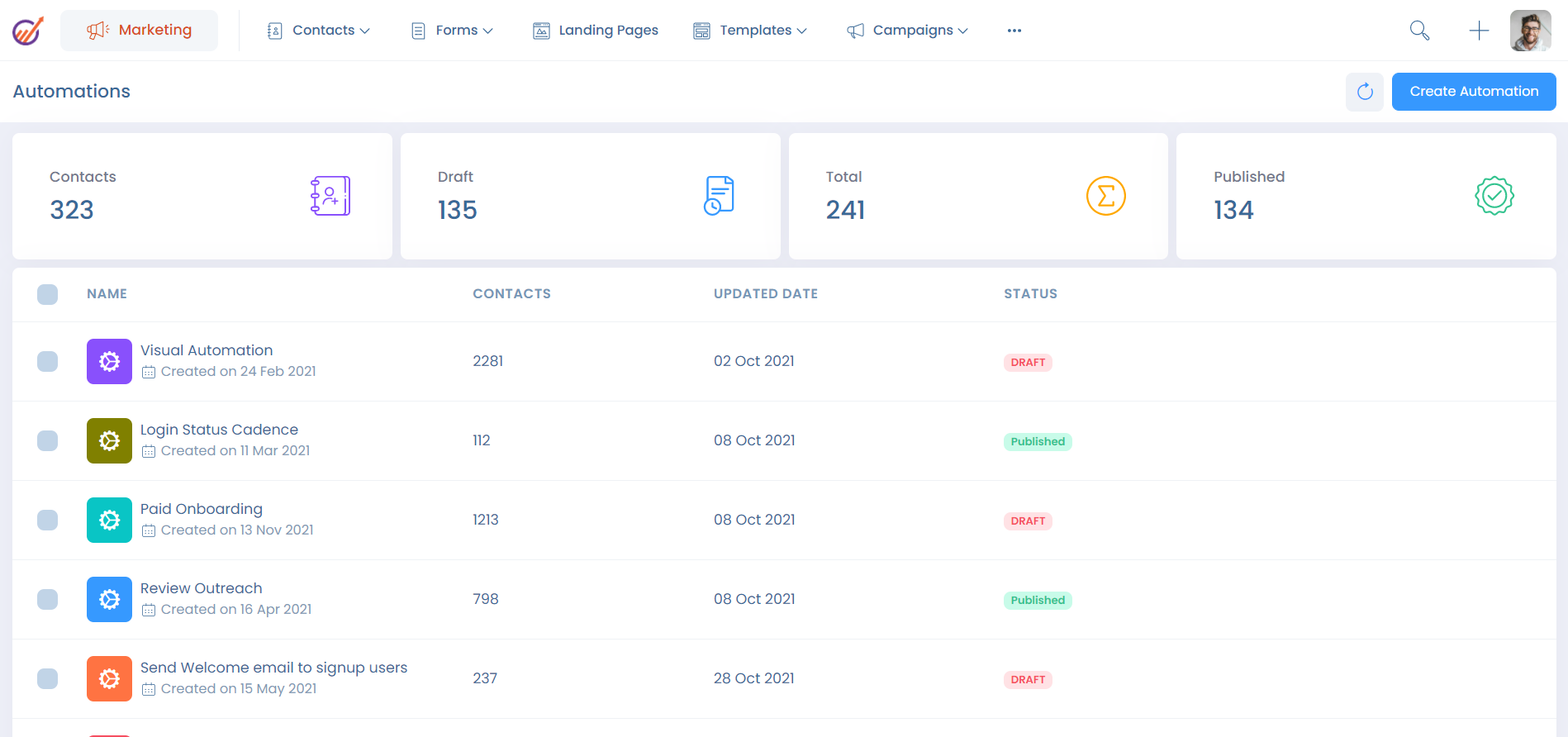
Task: Expand the Templates dropdown chevron
Action: (801, 31)
